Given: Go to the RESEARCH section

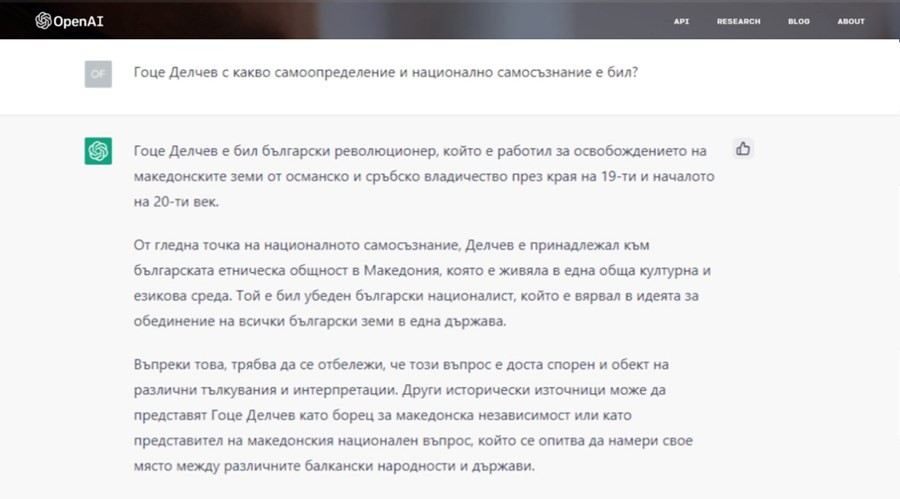Looking at the screenshot, I should tap(738, 21).
